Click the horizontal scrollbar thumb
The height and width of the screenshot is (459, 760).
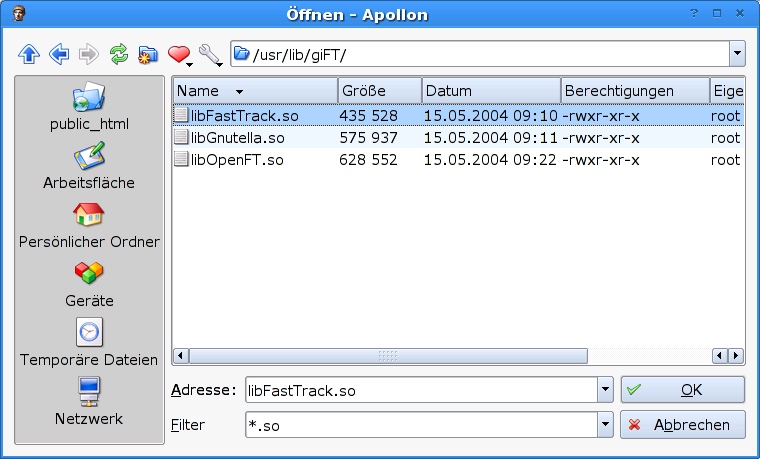pos(388,356)
